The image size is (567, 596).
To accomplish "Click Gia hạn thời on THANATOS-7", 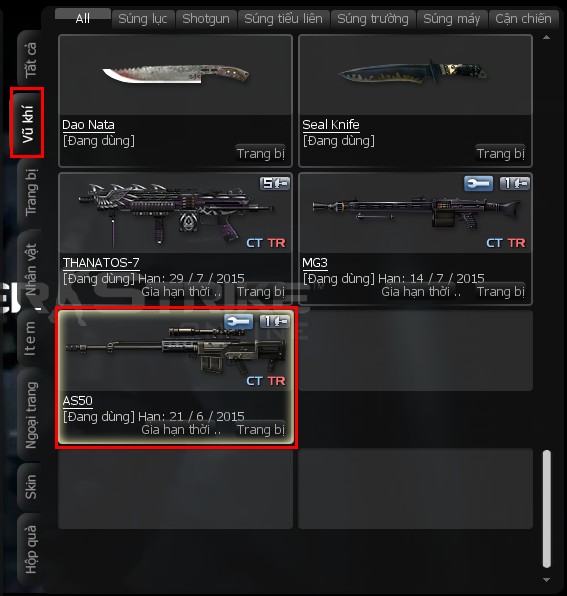I will coord(181,292).
